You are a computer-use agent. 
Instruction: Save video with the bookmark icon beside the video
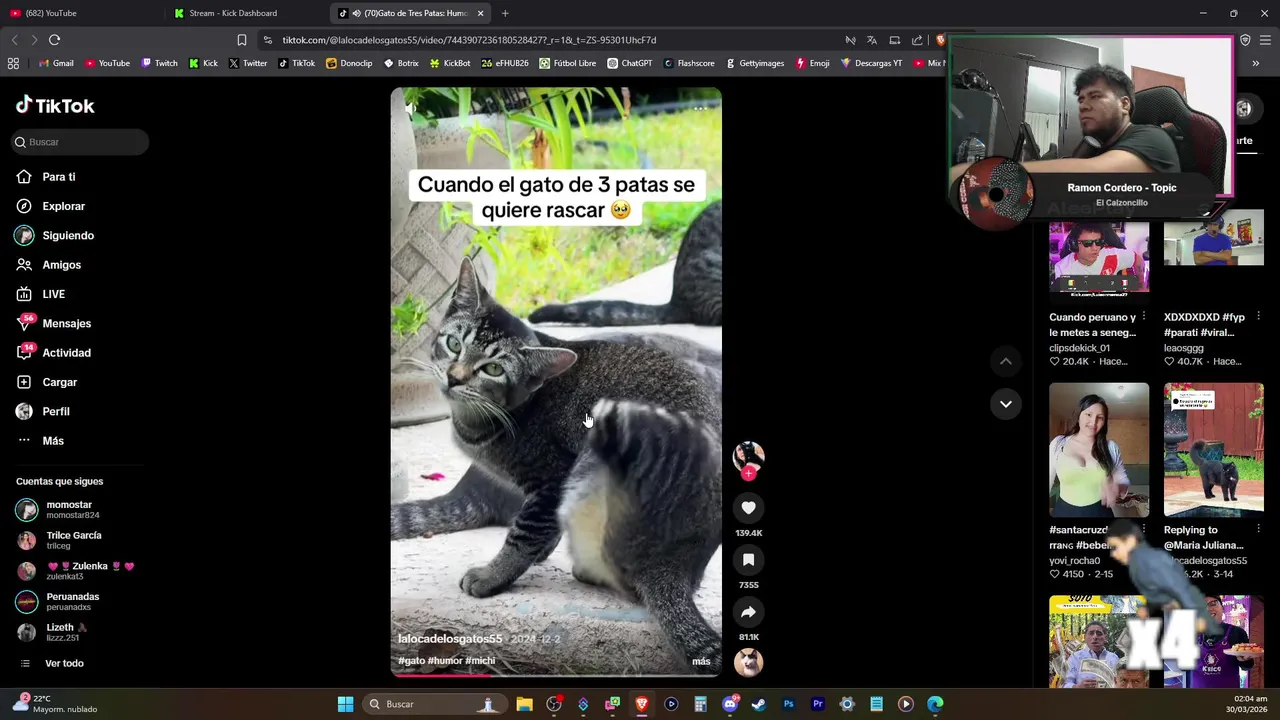click(x=748, y=560)
